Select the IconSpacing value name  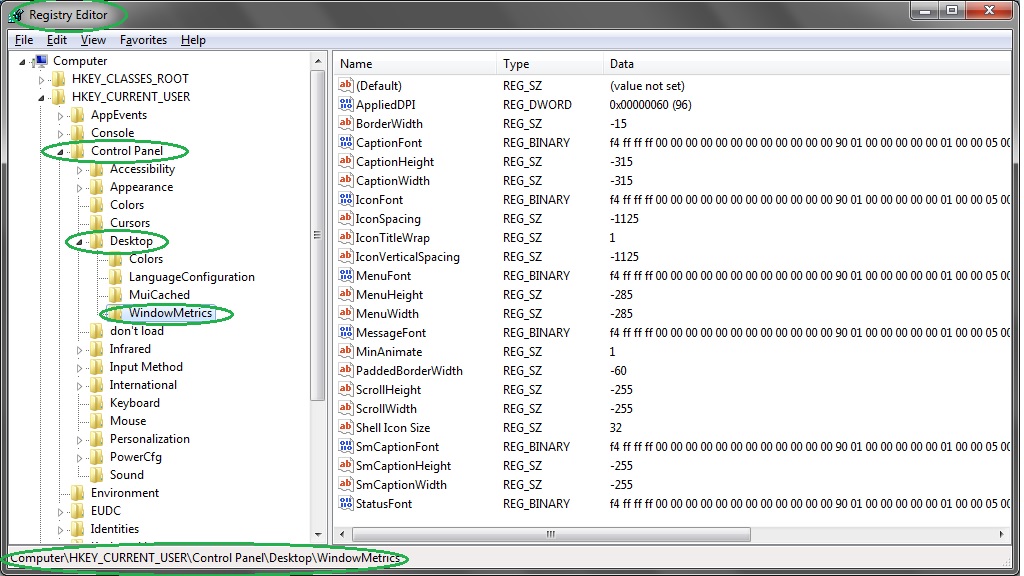[x=388, y=219]
